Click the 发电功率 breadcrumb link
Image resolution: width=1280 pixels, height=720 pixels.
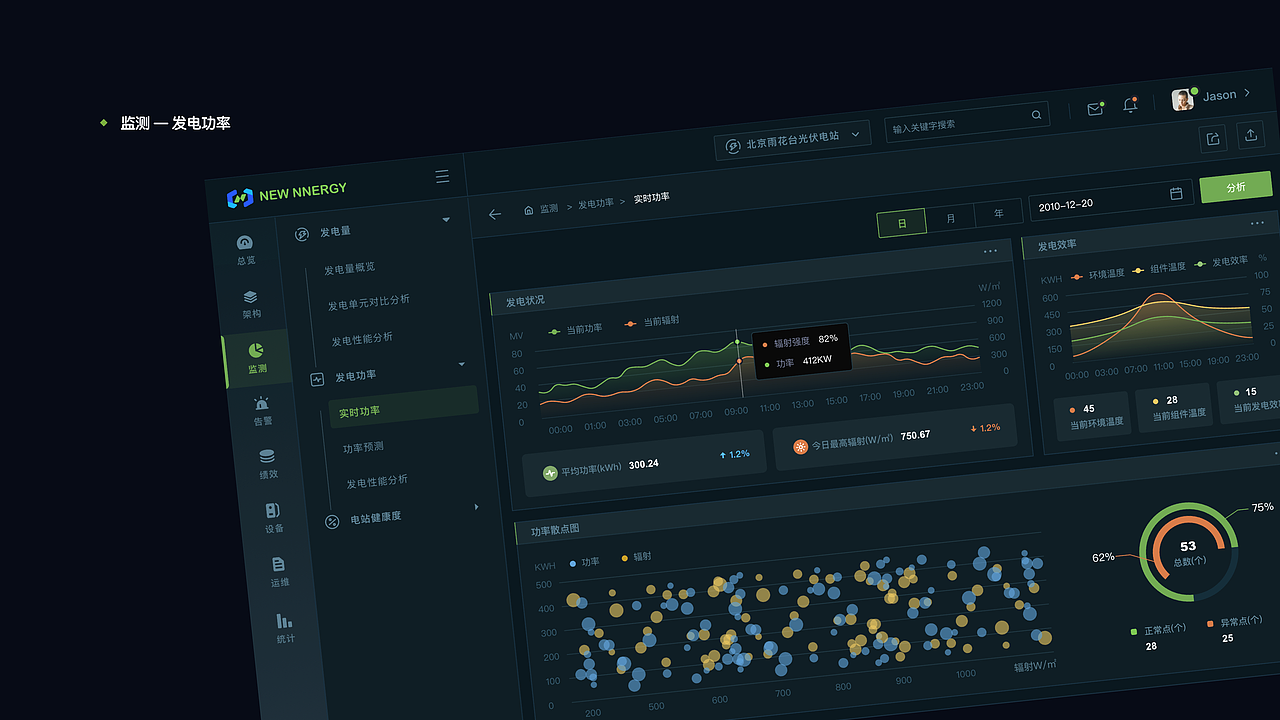[x=596, y=203]
